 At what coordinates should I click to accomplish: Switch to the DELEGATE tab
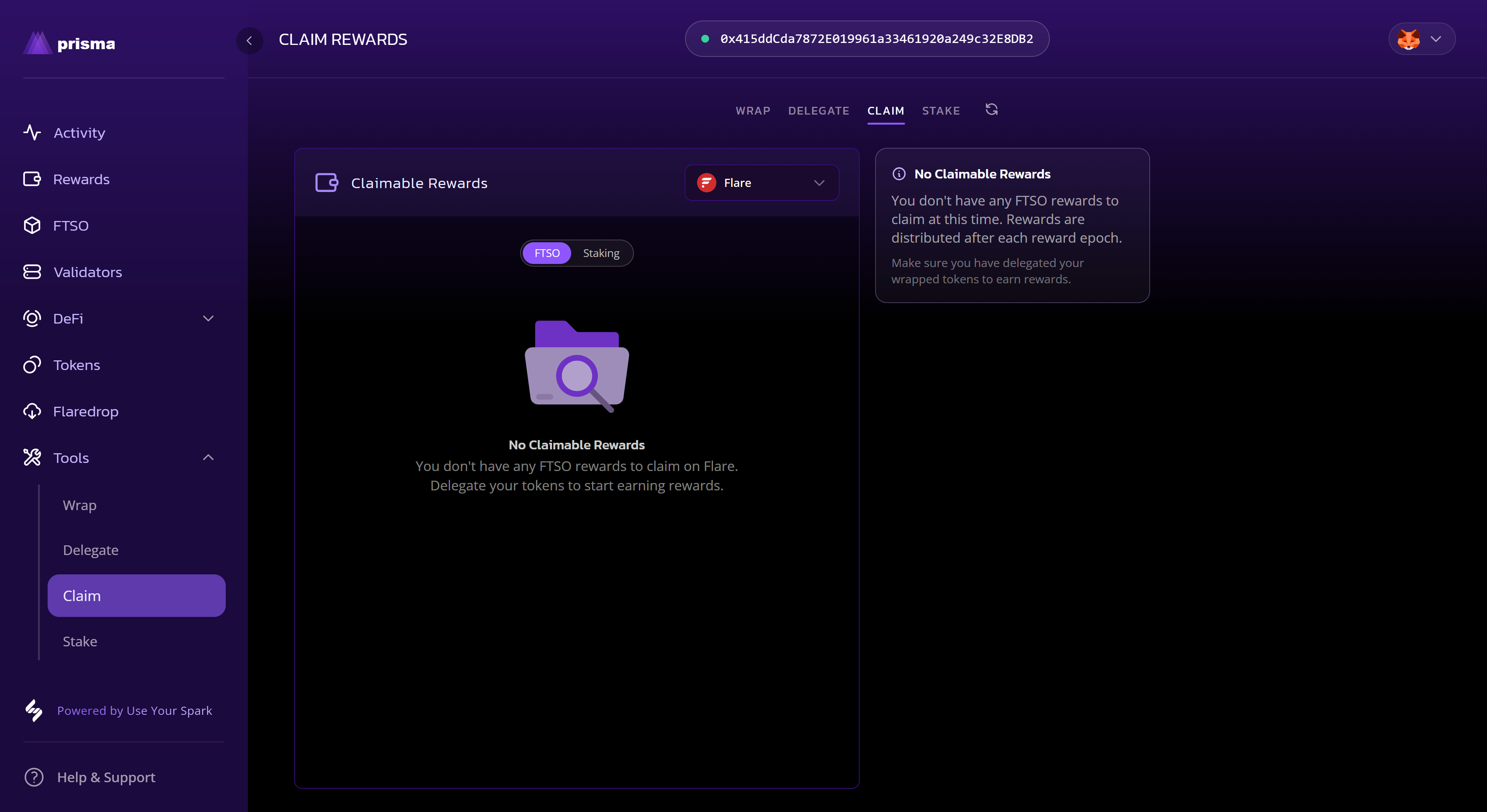[819, 111]
